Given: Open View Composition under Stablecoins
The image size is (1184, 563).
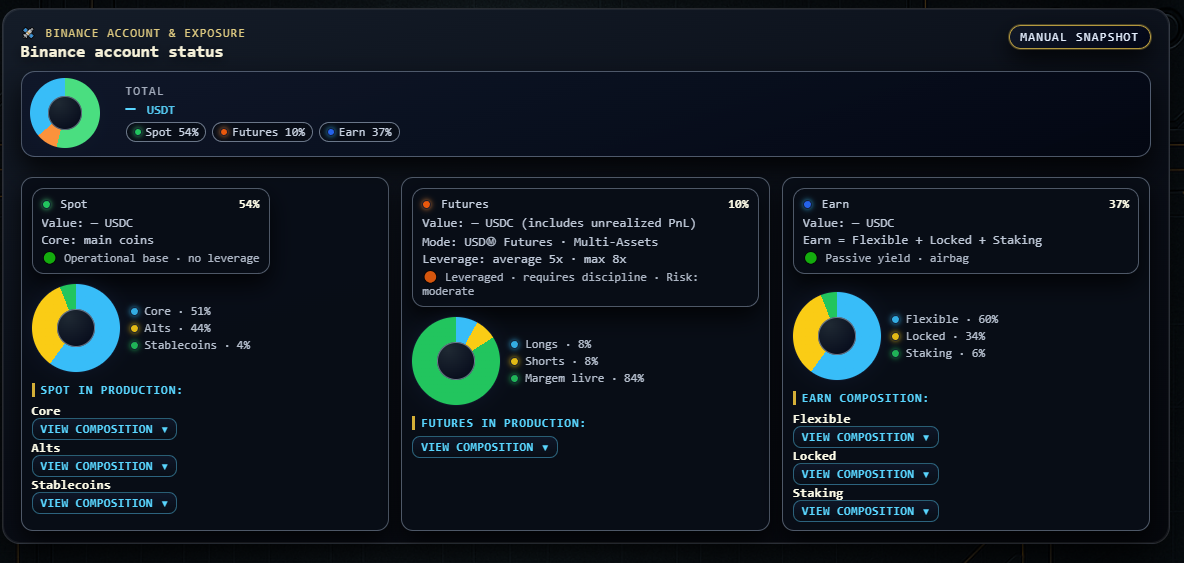Looking at the screenshot, I should tap(104, 503).
